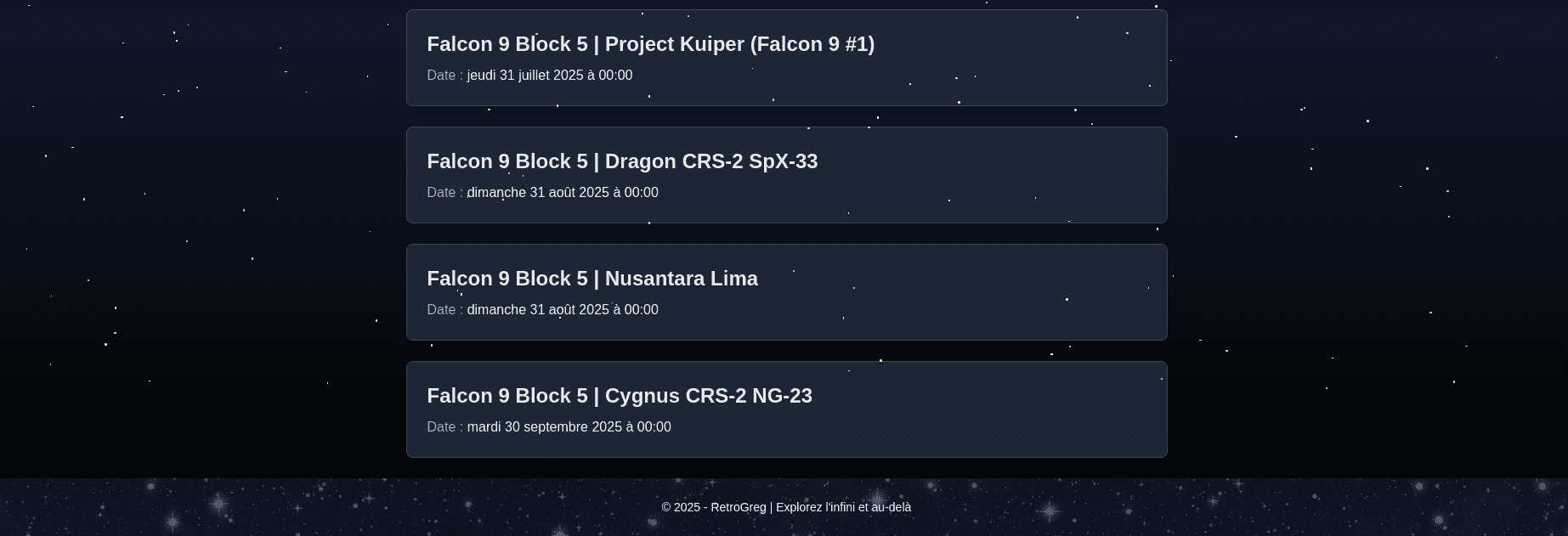Open the Nusantara Lima launch card
Viewport: 1568px width, 536px height.
coord(786,291)
